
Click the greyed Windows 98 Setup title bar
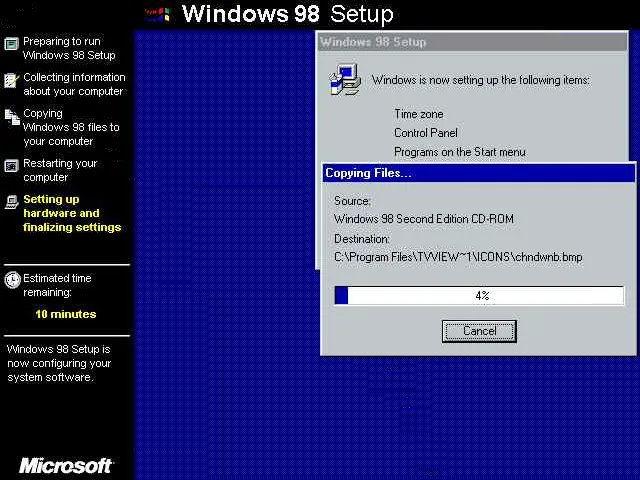[x=473, y=42]
